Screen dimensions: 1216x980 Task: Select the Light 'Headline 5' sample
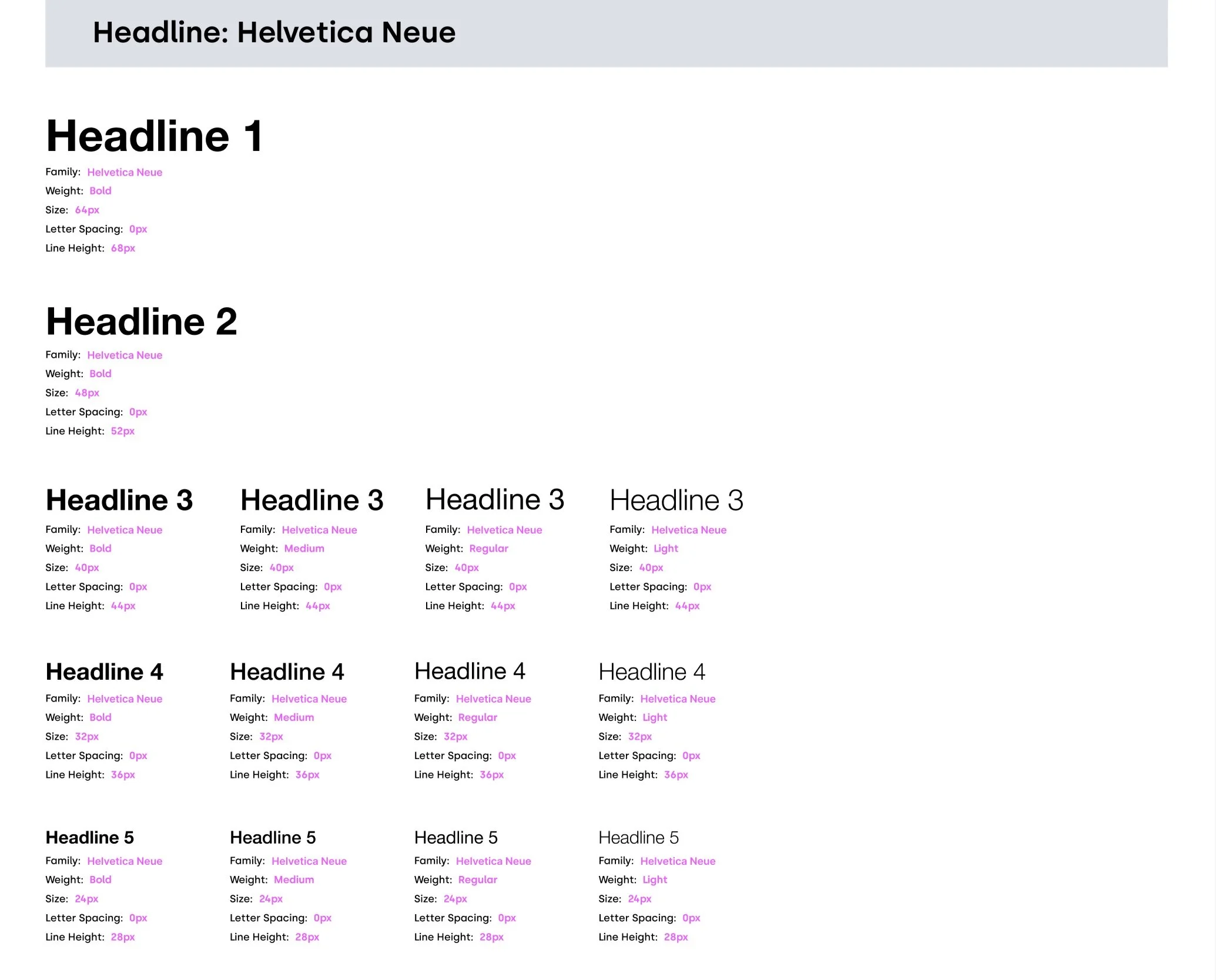[638, 837]
